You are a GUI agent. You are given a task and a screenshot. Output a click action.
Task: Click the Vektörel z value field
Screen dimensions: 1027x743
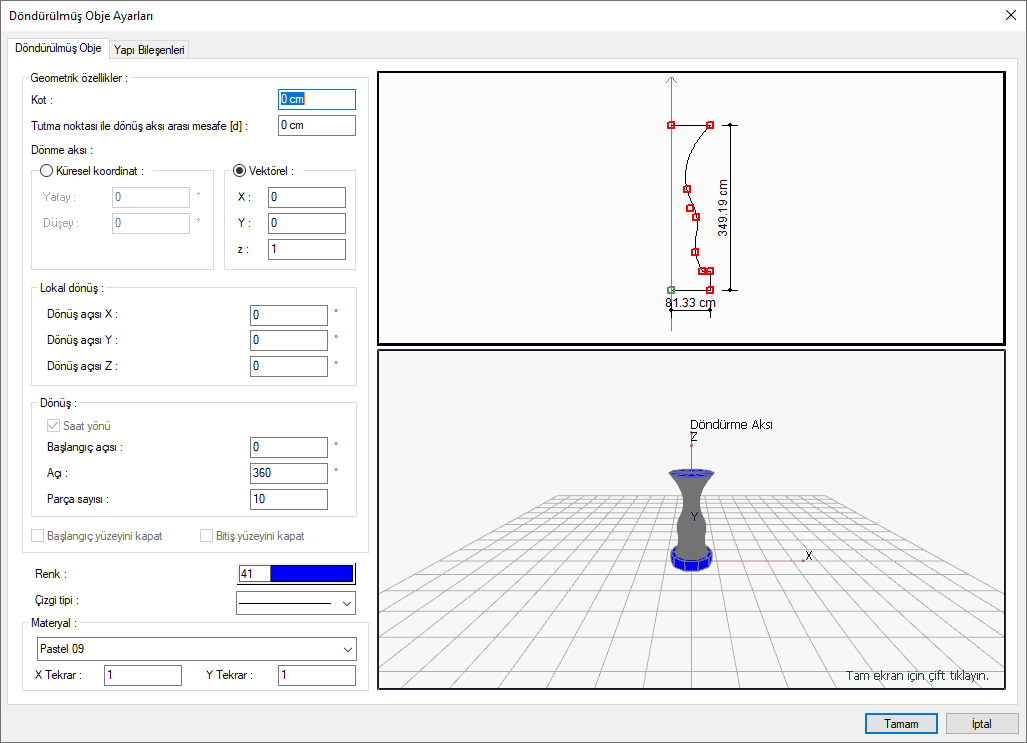click(306, 249)
